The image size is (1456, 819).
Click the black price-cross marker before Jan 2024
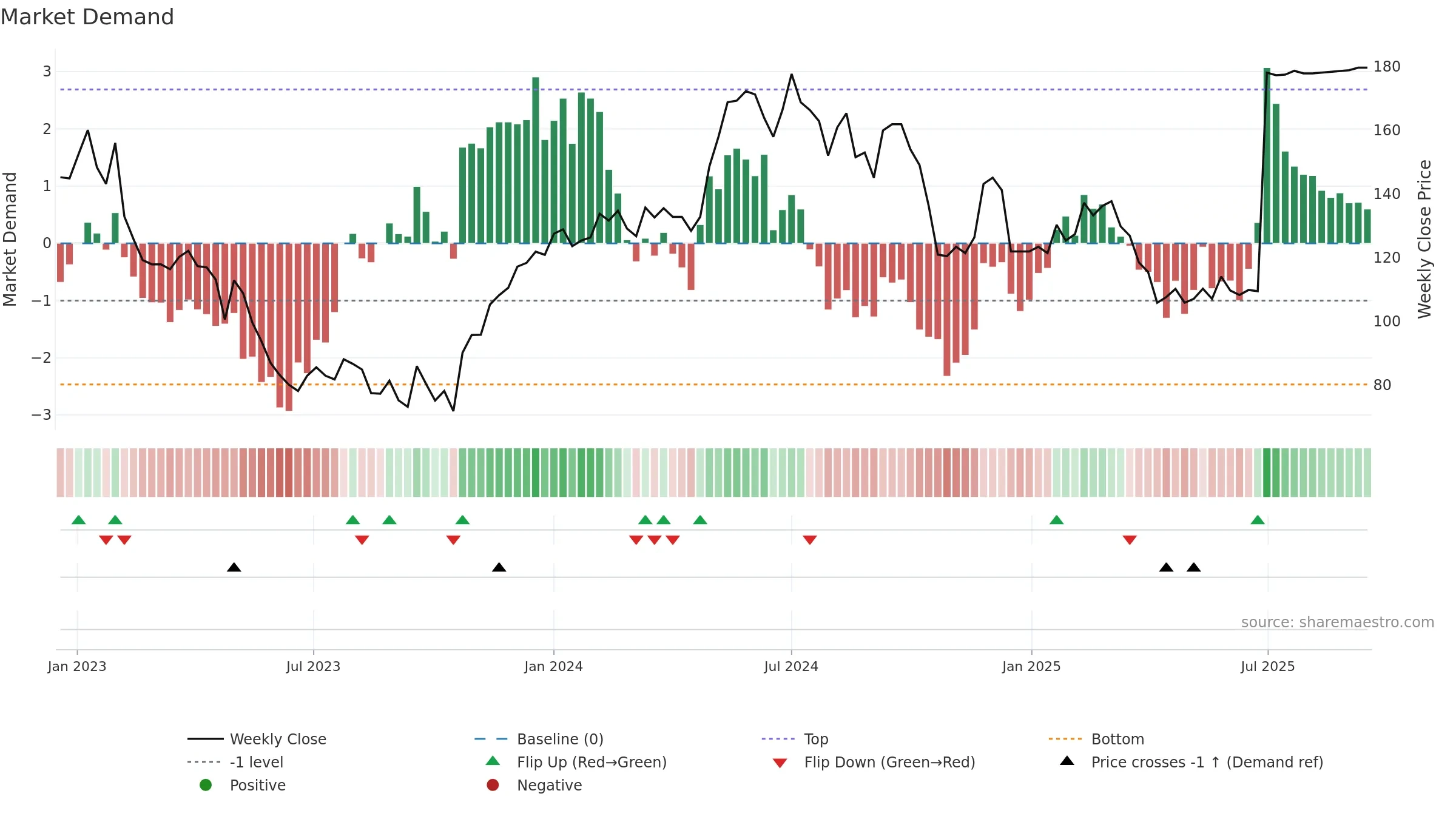499,567
